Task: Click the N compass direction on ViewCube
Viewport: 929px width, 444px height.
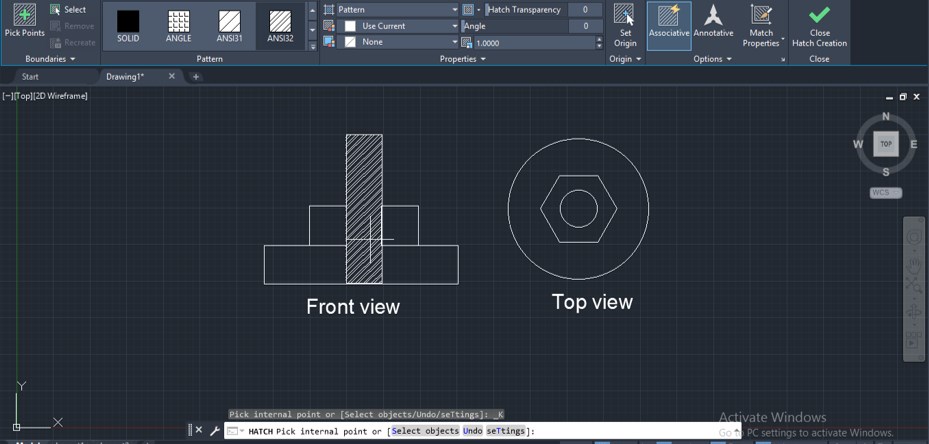Action: pos(886,116)
